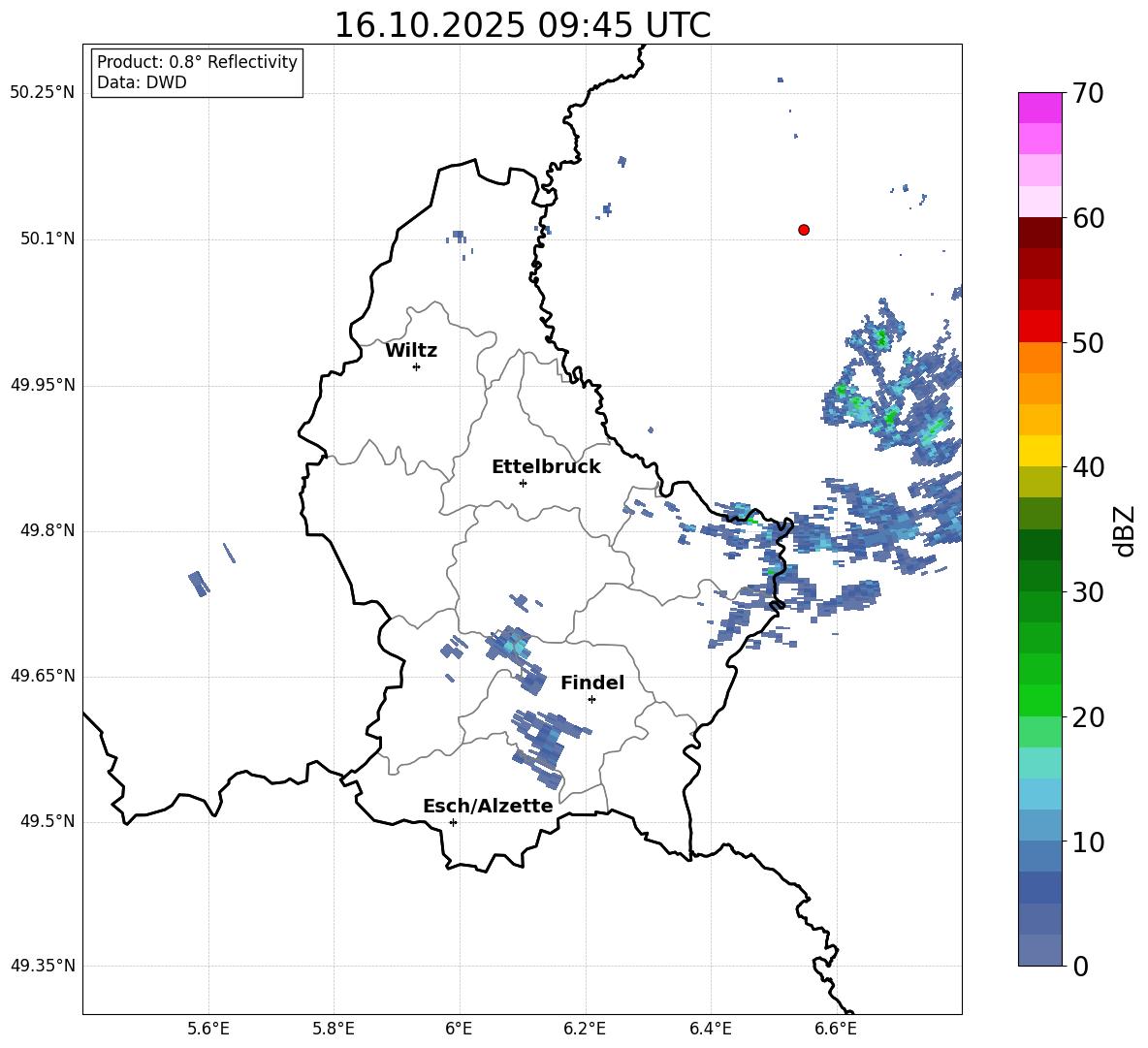Select the 'Ettelbruck' city label
The width and height of the screenshot is (1148, 1048).
[x=546, y=467]
